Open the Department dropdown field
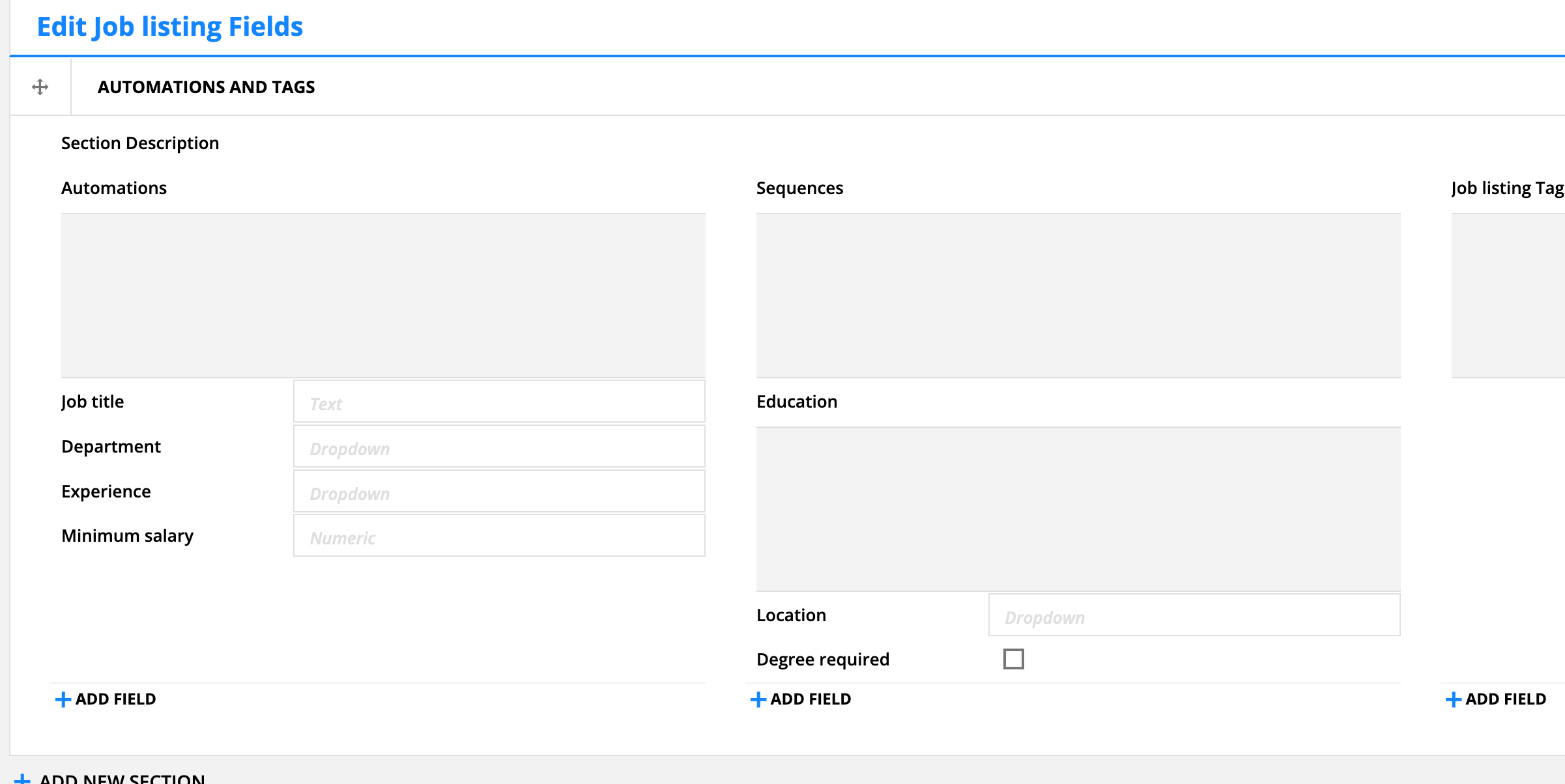The width and height of the screenshot is (1565, 784). (499, 447)
